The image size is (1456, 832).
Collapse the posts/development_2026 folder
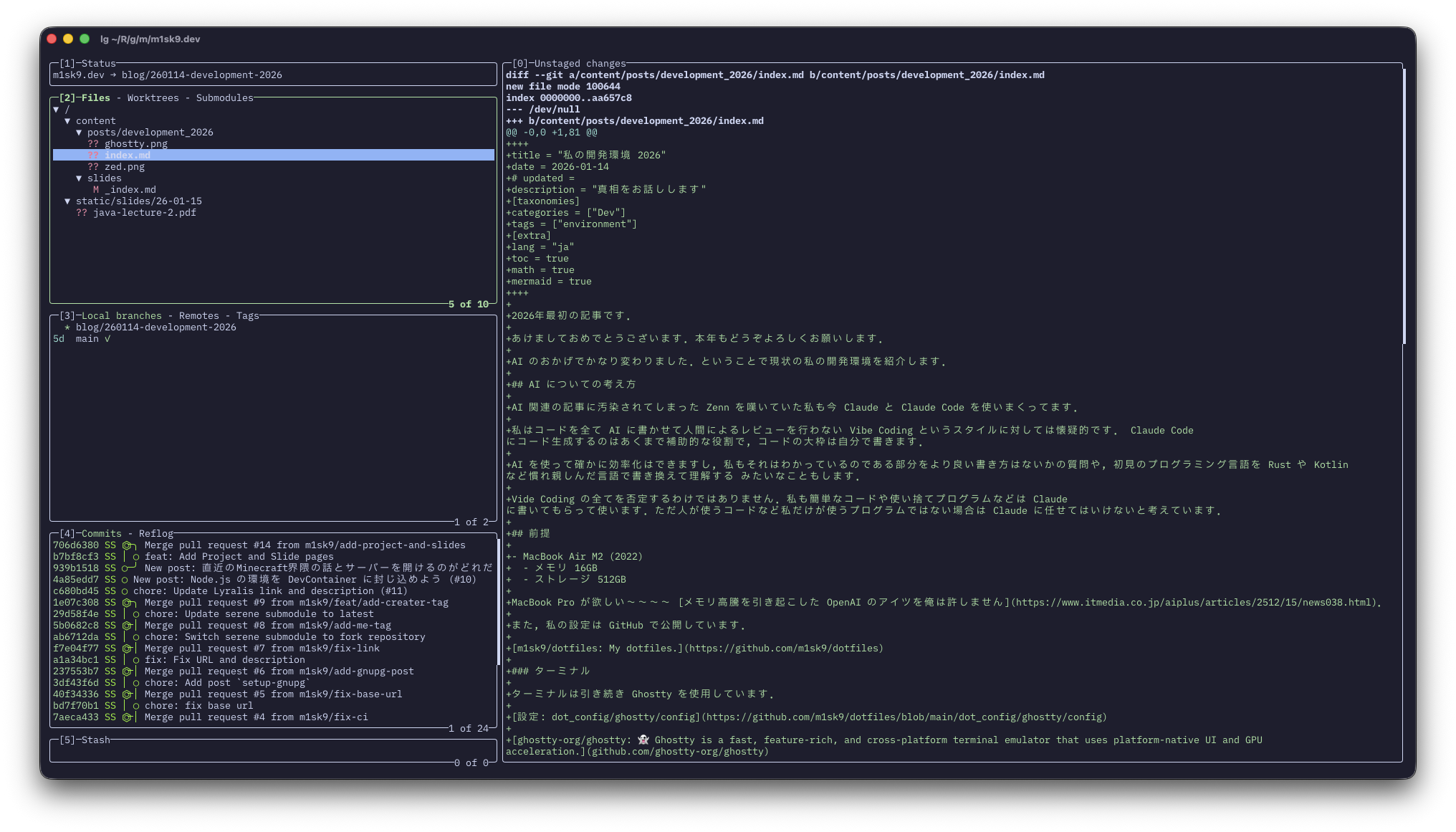(x=79, y=133)
